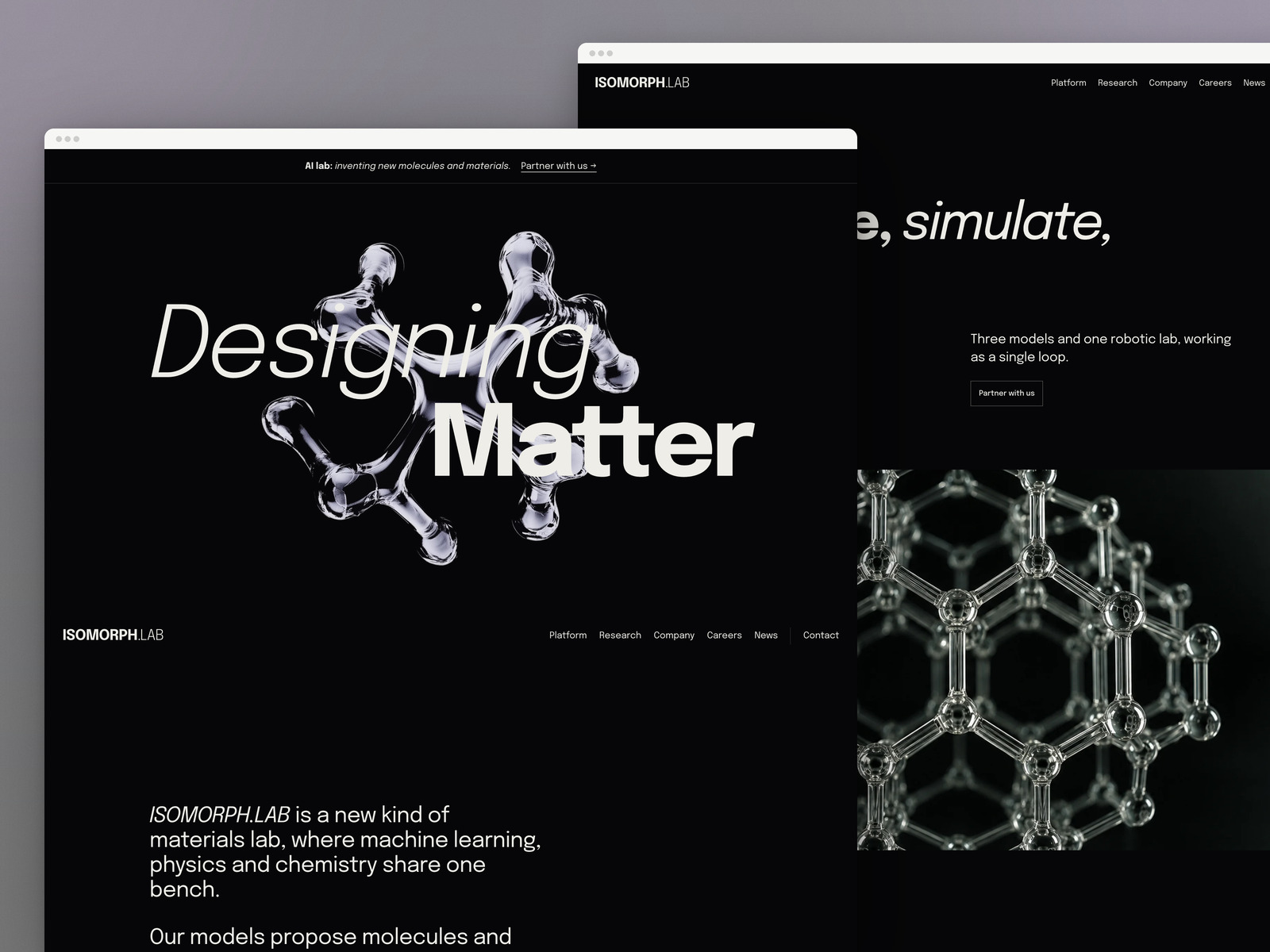Open Research in front window navigation
This screenshot has height=952, width=1270.
620,635
